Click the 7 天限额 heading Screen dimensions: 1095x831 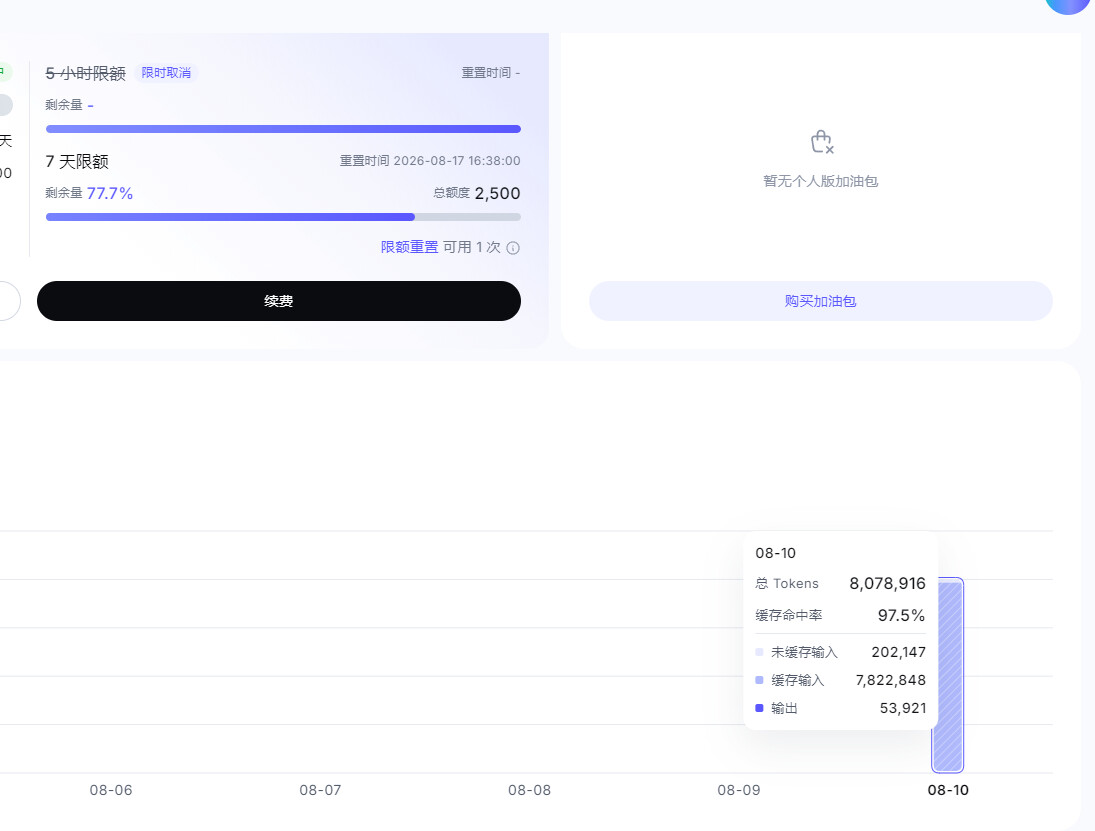77,161
